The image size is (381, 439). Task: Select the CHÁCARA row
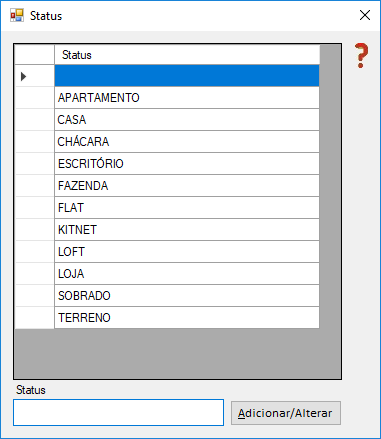(187, 142)
